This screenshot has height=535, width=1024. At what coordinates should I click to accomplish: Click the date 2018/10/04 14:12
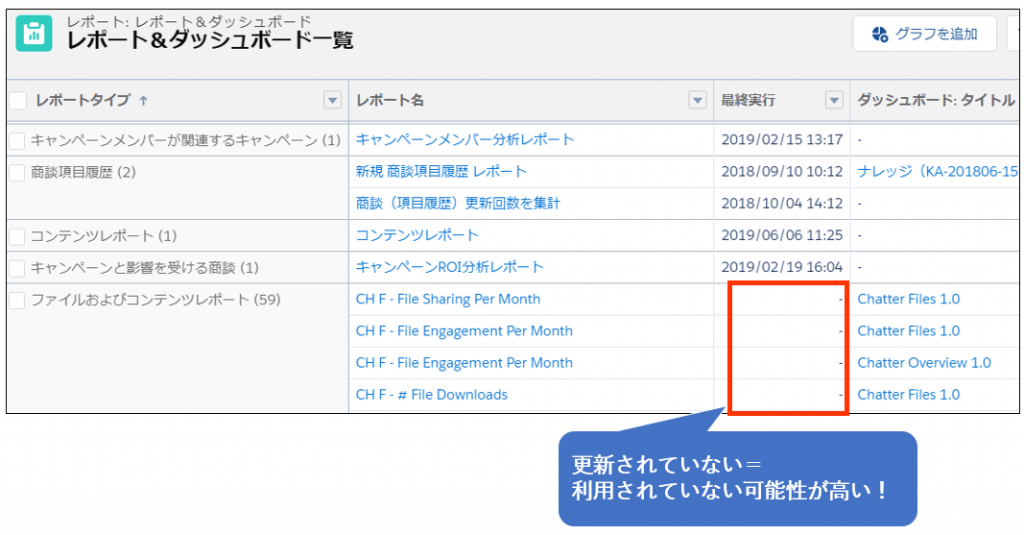tap(782, 203)
